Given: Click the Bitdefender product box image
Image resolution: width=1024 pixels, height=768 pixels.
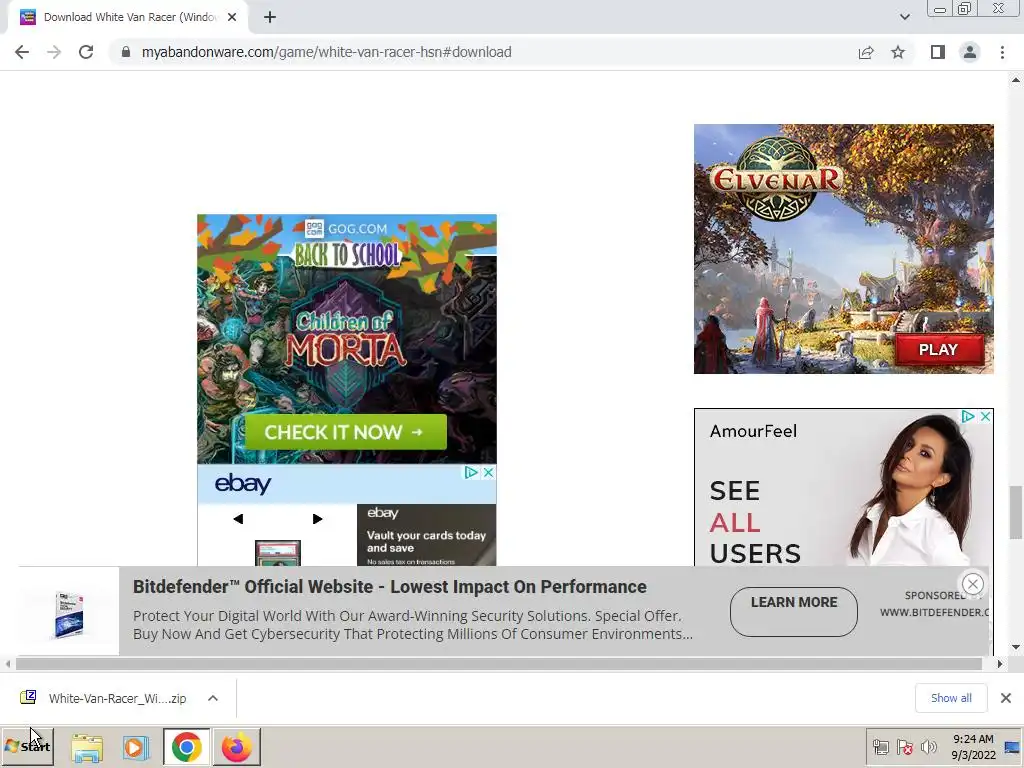Looking at the screenshot, I should [69, 614].
